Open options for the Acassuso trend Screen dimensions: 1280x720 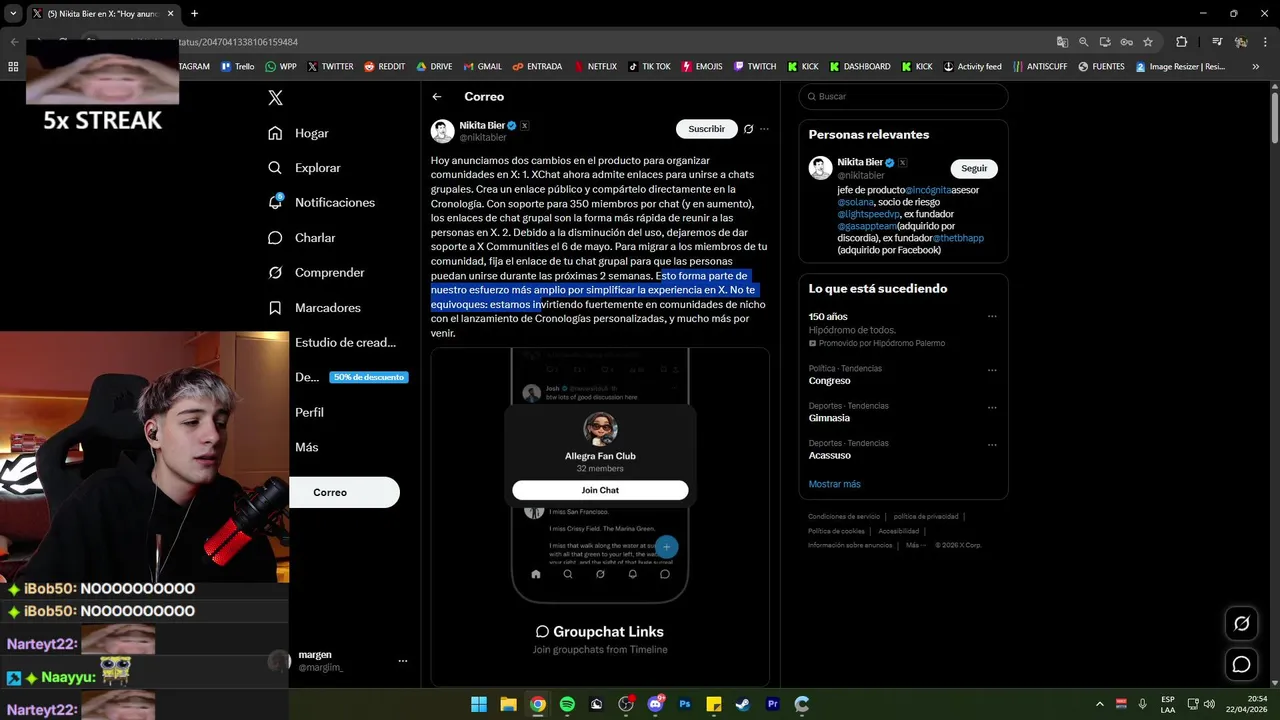point(992,444)
